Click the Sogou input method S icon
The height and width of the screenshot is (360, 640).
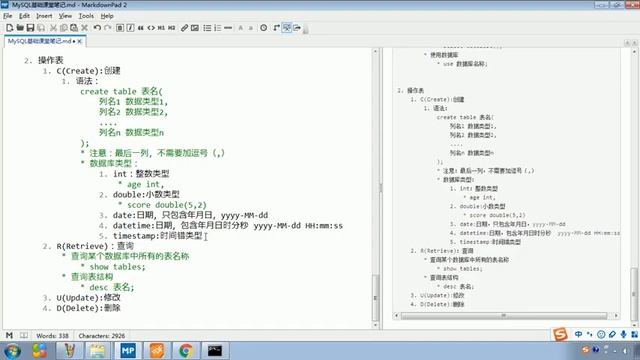click(560, 334)
